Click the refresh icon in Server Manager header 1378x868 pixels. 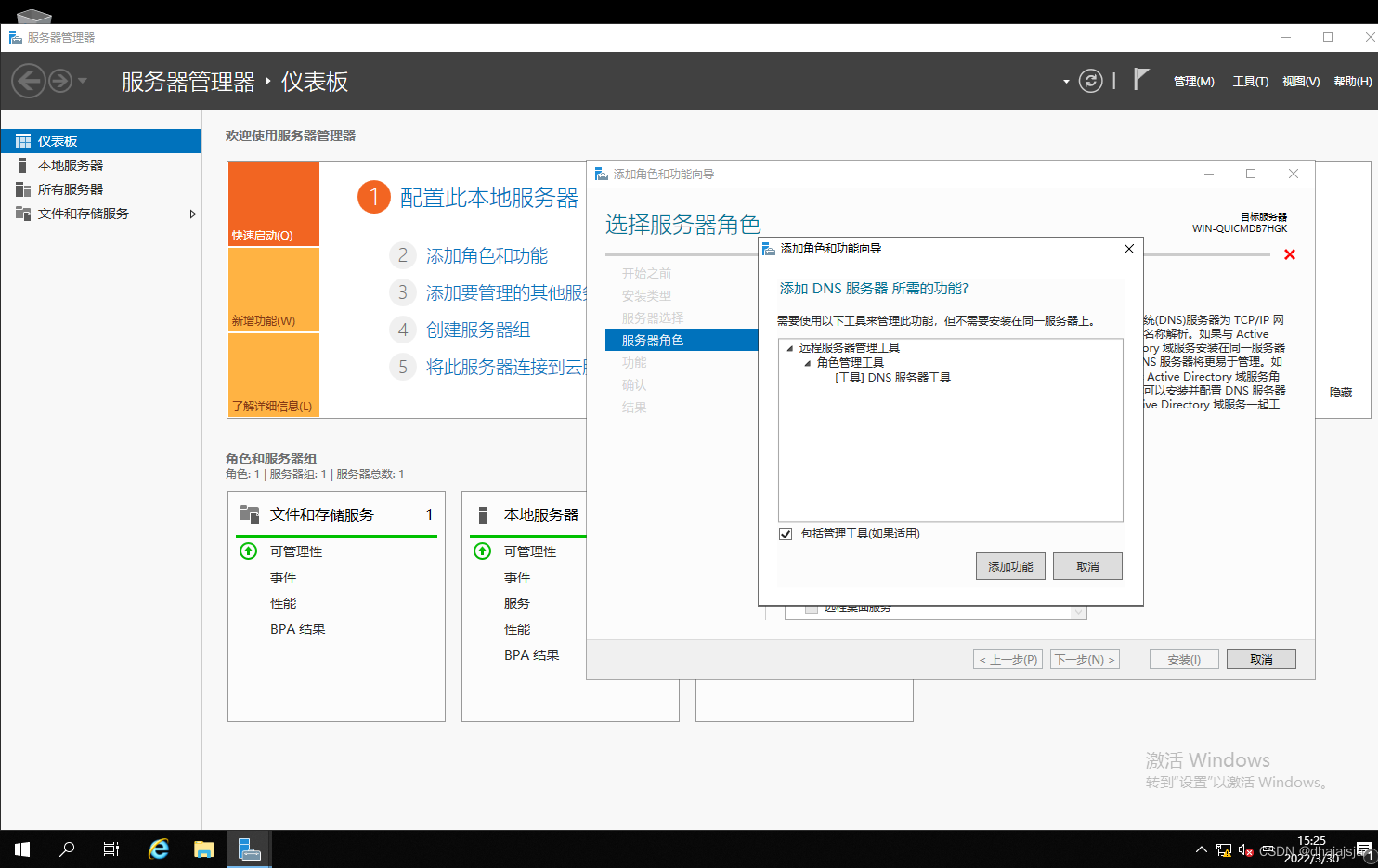click(1091, 81)
